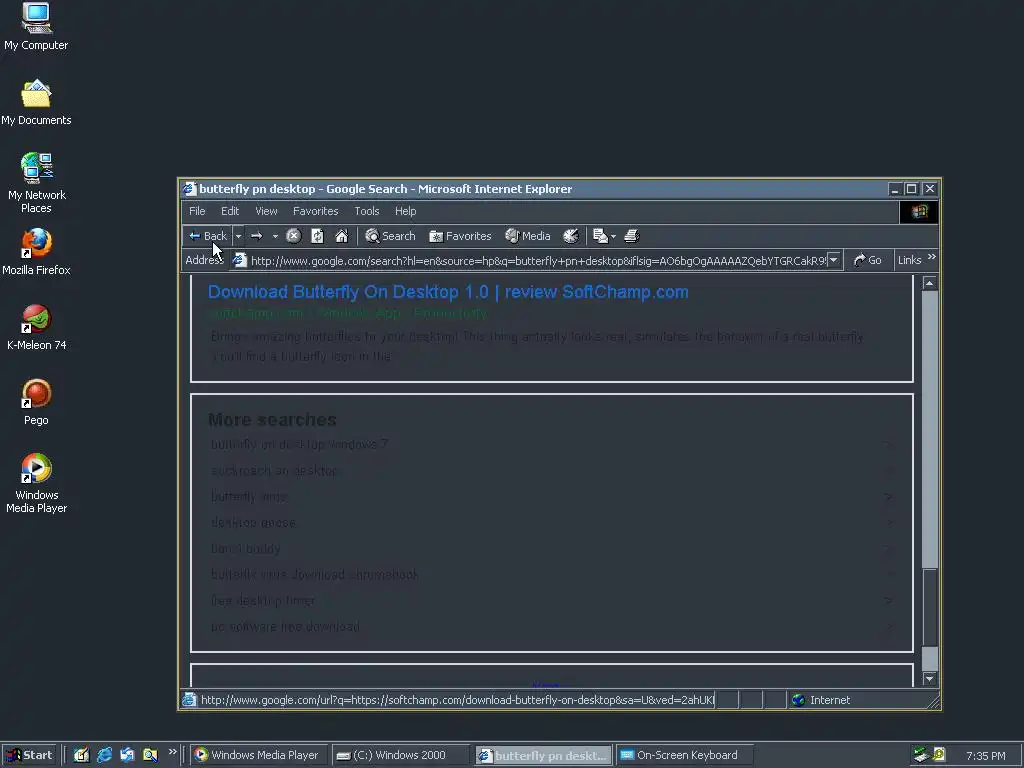Click the page icon in the Address bar

pos(240,261)
